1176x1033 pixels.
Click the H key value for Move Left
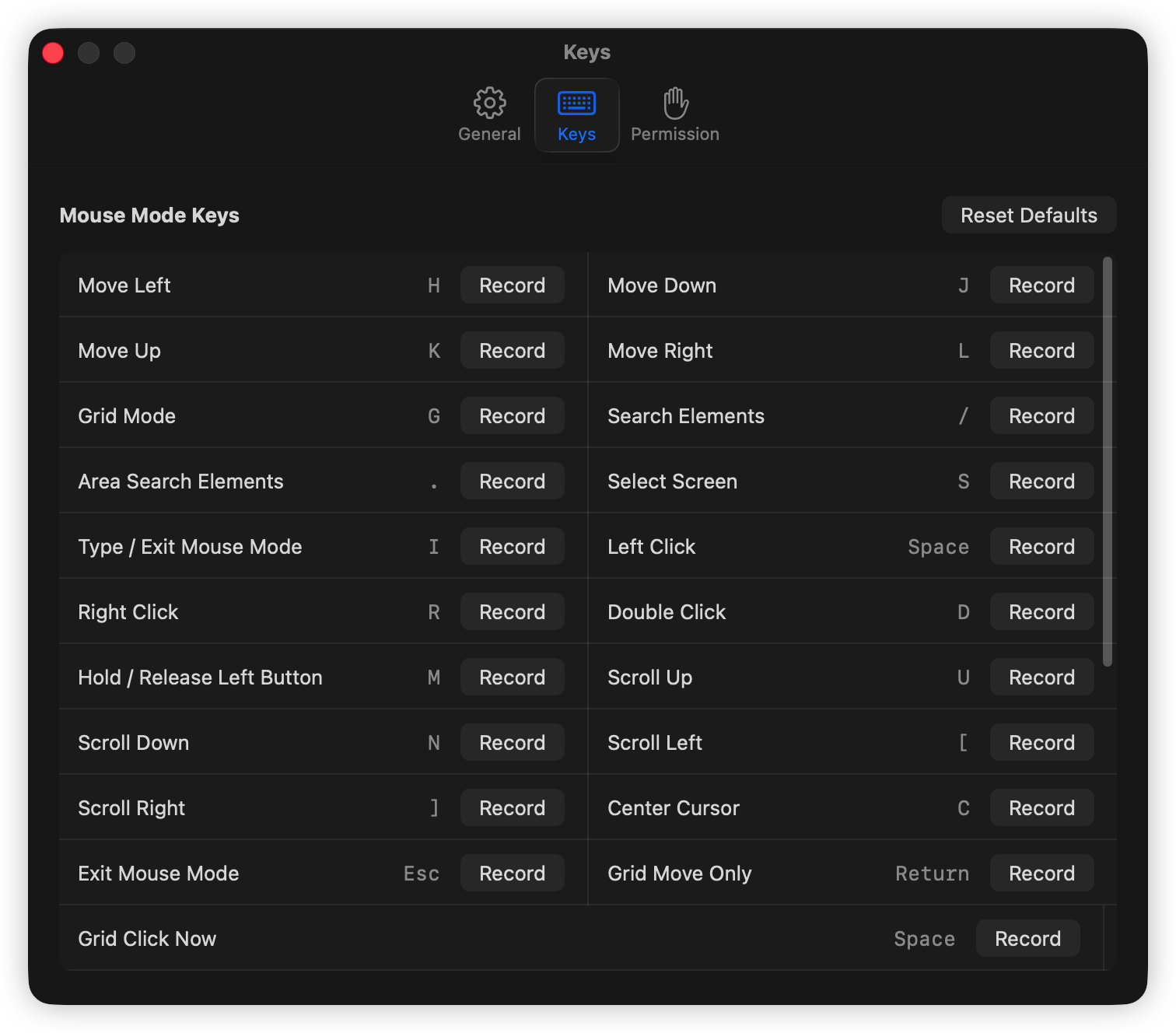coord(434,285)
